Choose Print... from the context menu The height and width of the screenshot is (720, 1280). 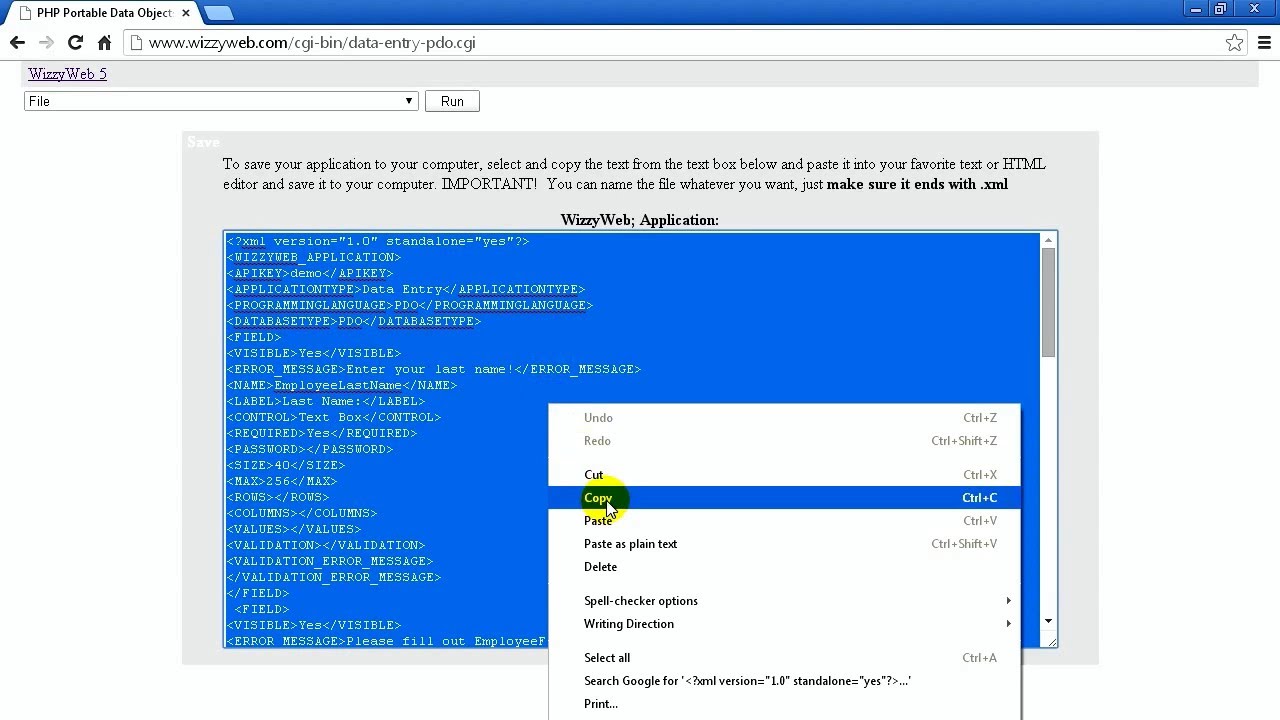(785, 704)
